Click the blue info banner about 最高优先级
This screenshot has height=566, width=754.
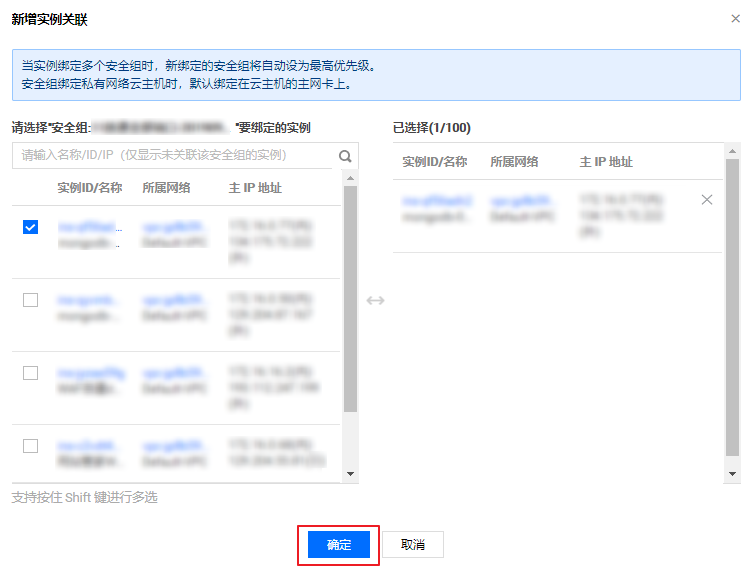[376, 75]
